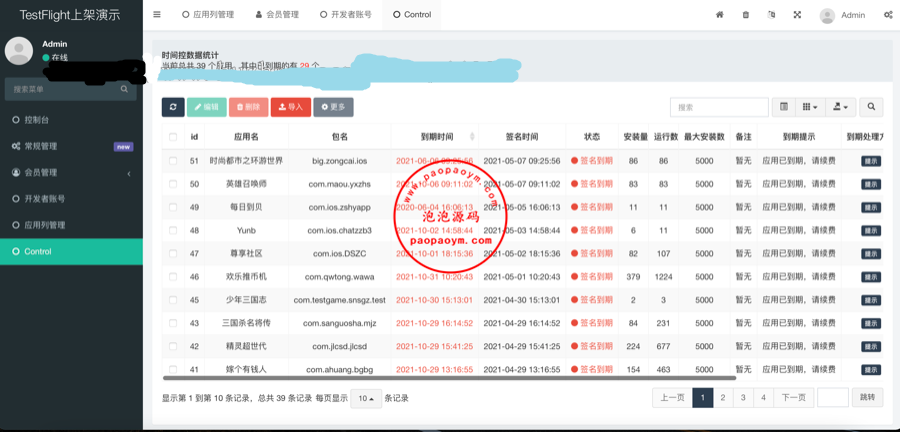
Task: Go to the next page with 下一页
Action: [793, 398]
